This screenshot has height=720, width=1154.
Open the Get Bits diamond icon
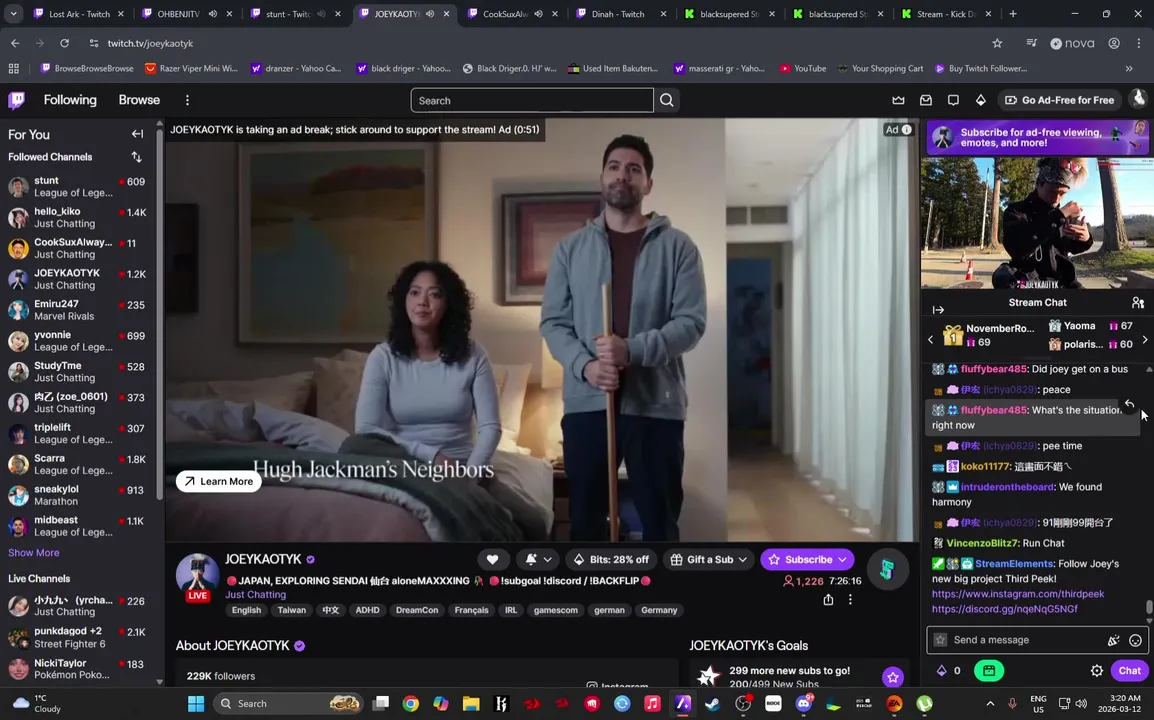980,100
